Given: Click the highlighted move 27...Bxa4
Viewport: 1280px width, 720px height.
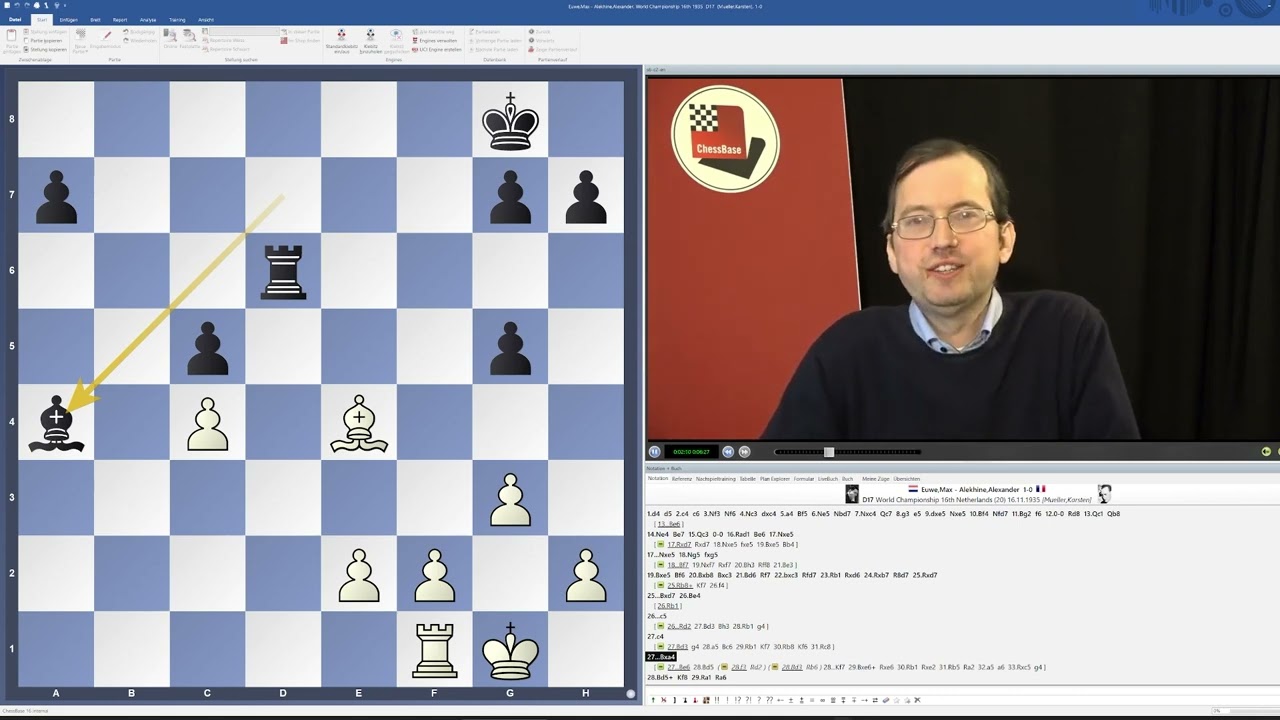Looking at the screenshot, I should coord(661,657).
